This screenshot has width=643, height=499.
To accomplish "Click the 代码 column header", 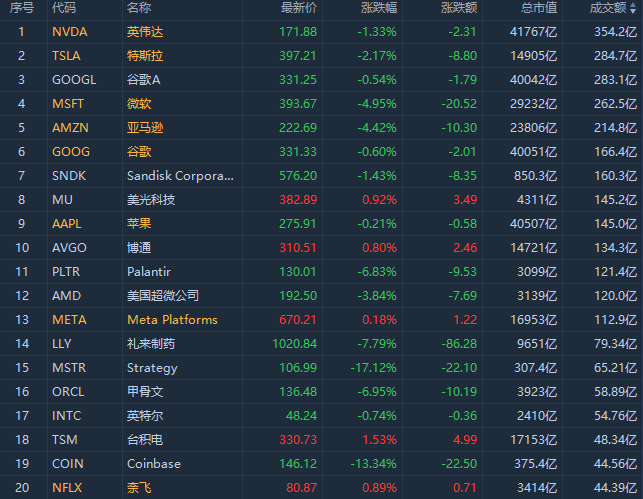I will click(64, 8).
